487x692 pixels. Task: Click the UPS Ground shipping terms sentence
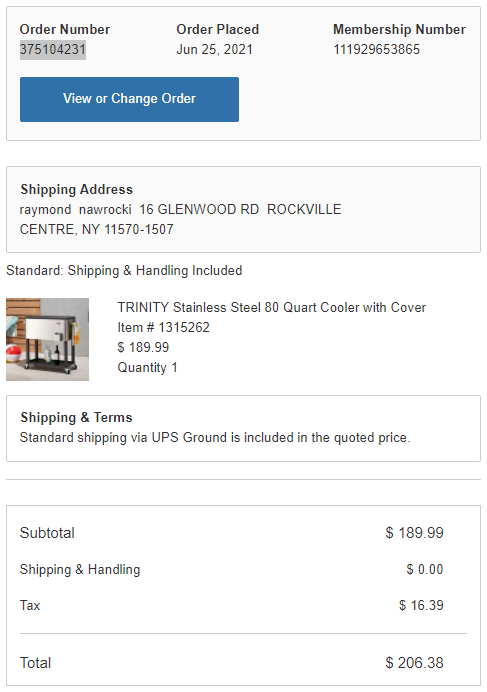coord(215,437)
